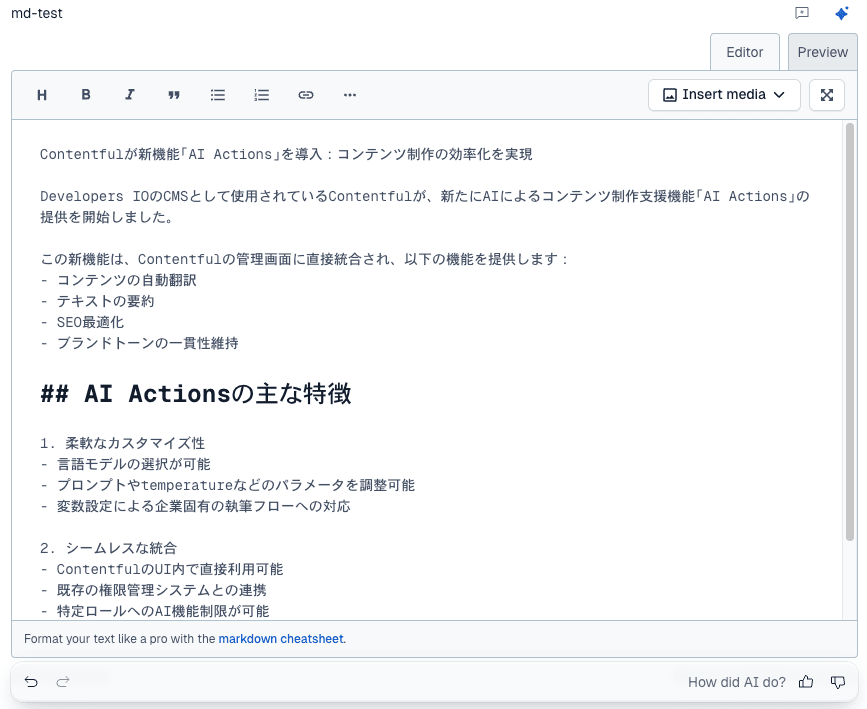Open the Insert media dropdown
867x709 pixels.
tap(724, 95)
